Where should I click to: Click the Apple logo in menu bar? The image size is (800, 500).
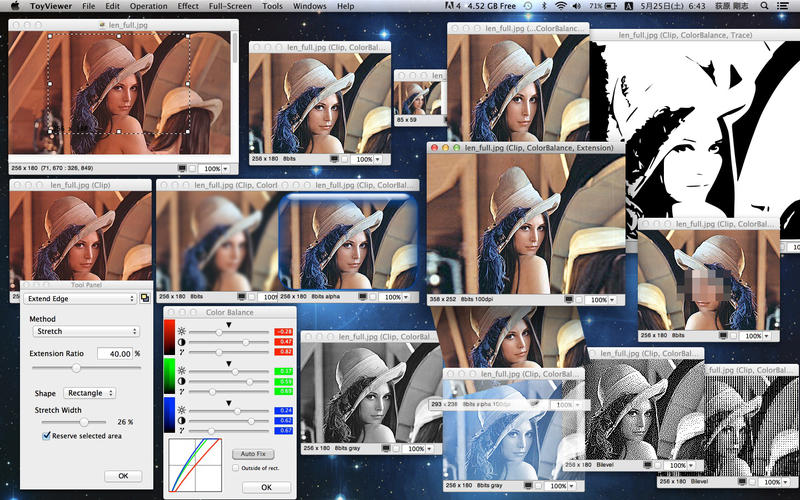(14, 6)
